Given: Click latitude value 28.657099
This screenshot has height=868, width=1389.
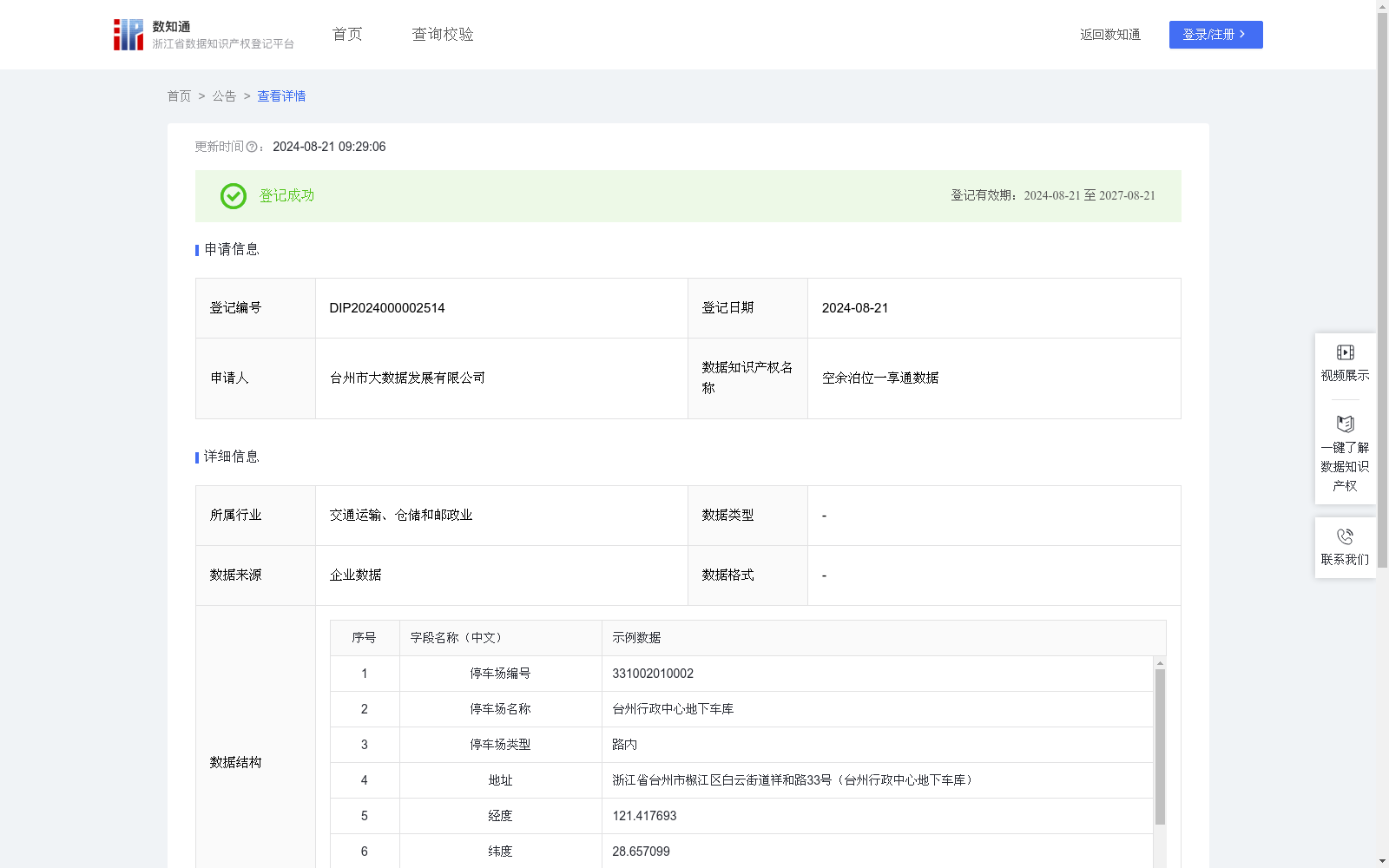Looking at the screenshot, I should 641,852.
